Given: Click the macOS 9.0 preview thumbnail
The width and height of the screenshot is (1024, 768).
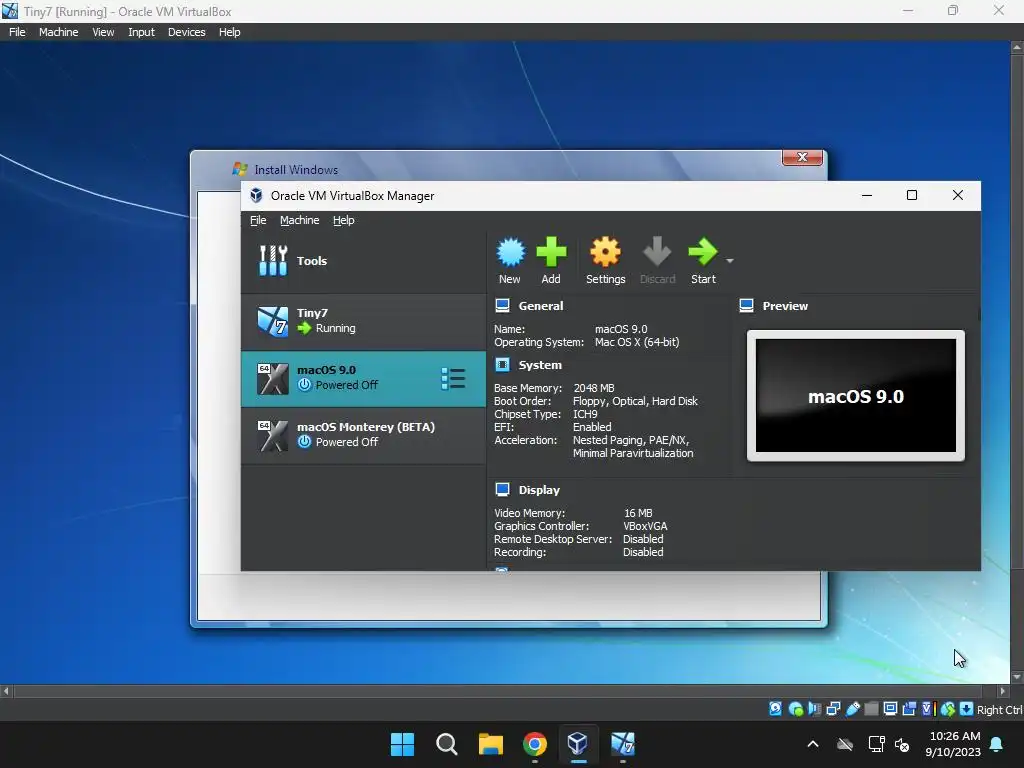Looking at the screenshot, I should coord(856,396).
